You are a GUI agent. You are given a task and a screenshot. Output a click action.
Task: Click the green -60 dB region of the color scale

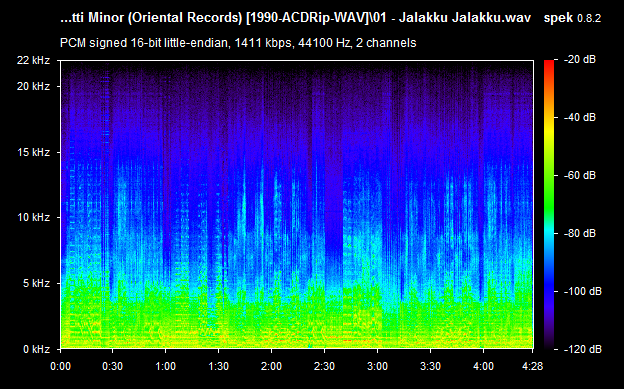coord(549,175)
